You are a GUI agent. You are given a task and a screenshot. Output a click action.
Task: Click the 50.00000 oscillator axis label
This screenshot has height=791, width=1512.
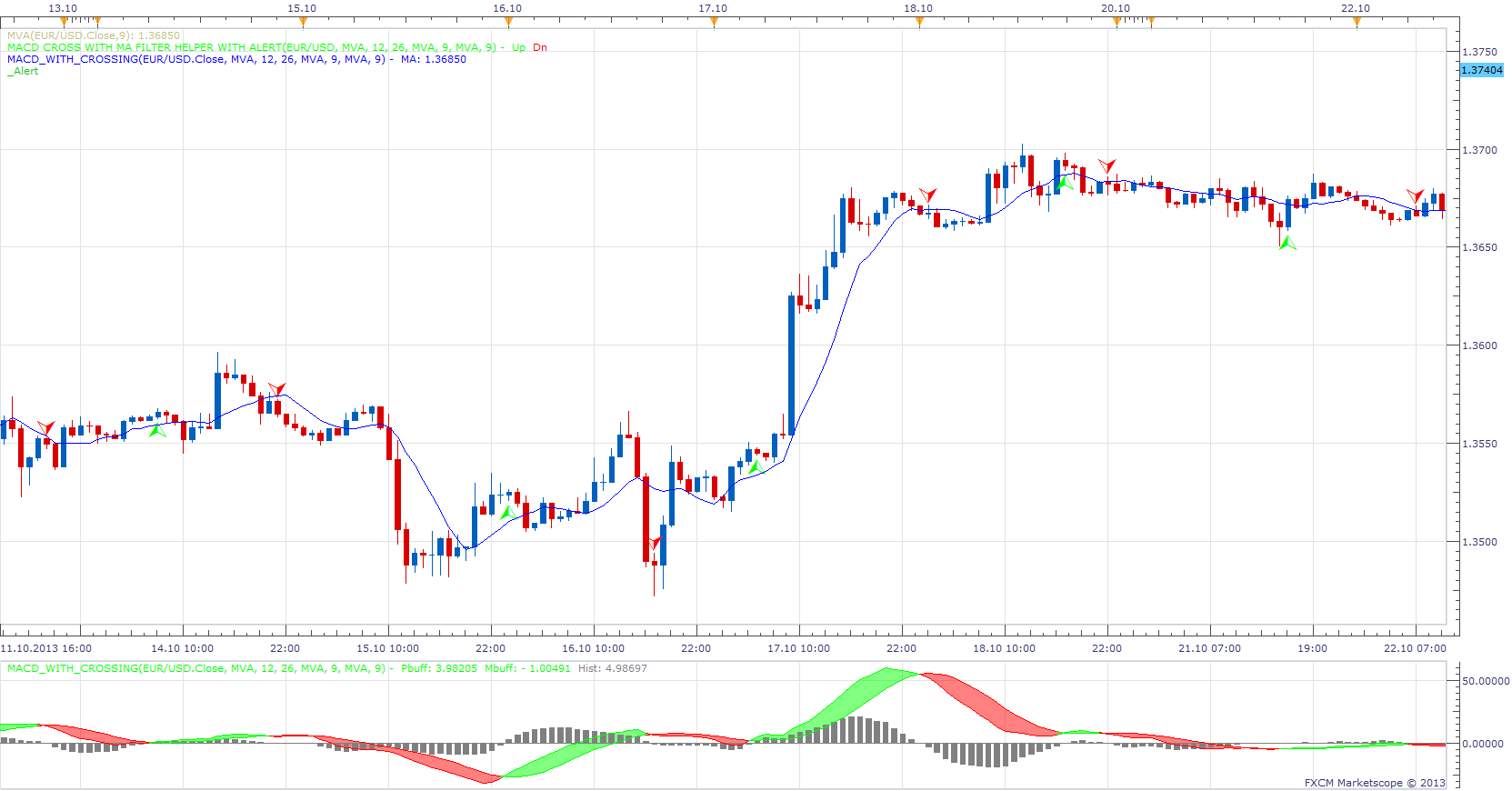click(1486, 680)
